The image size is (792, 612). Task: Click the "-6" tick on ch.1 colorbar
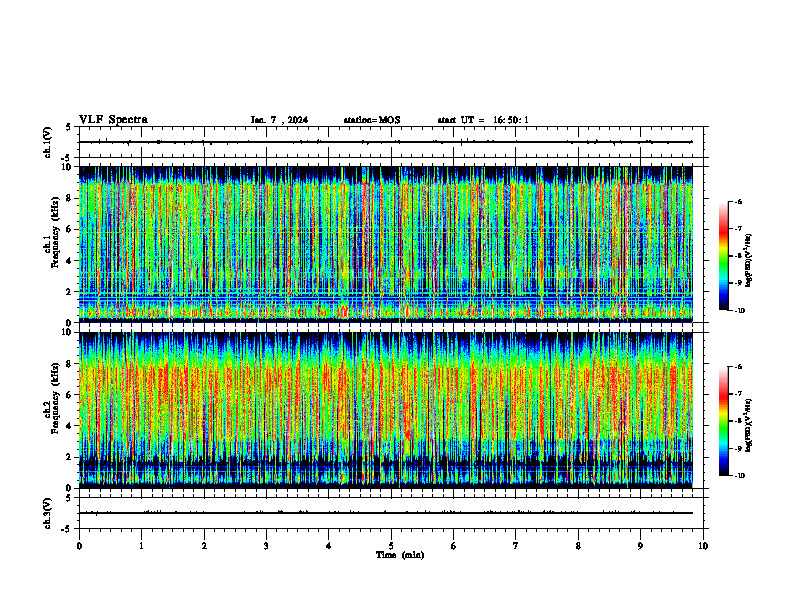pyautogui.click(x=738, y=201)
